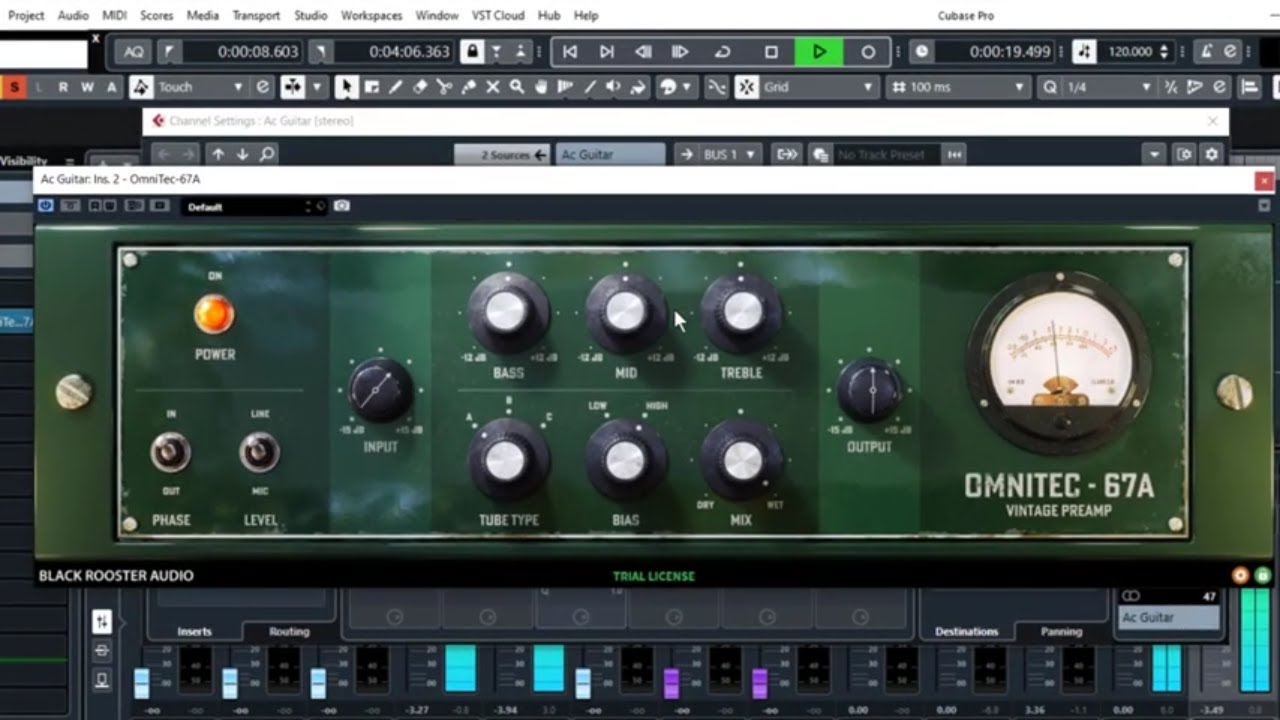1280x720 pixels.
Task: Select the Draw pencil tool
Action: coord(395,87)
